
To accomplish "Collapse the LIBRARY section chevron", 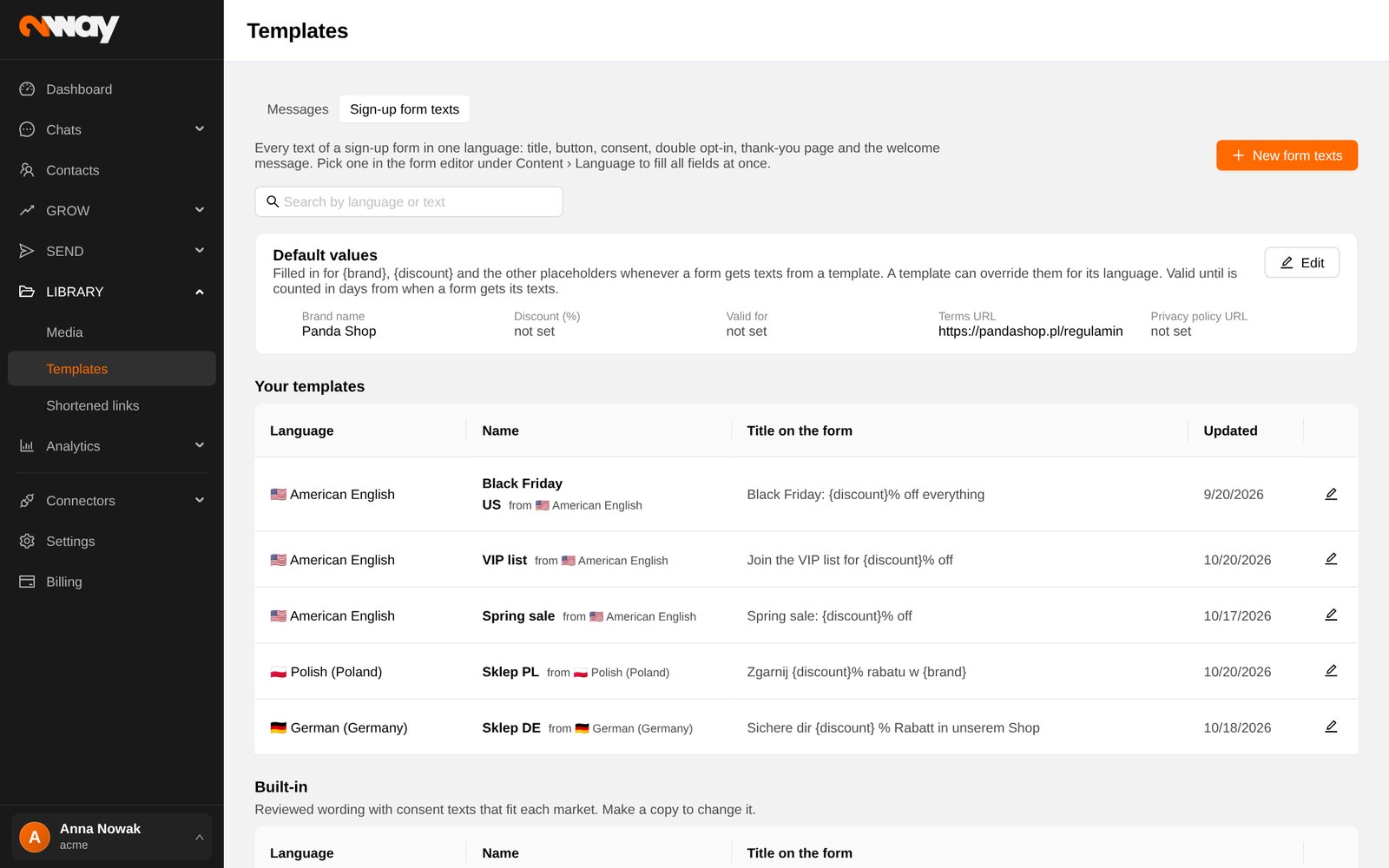I will tap(200, 292).
